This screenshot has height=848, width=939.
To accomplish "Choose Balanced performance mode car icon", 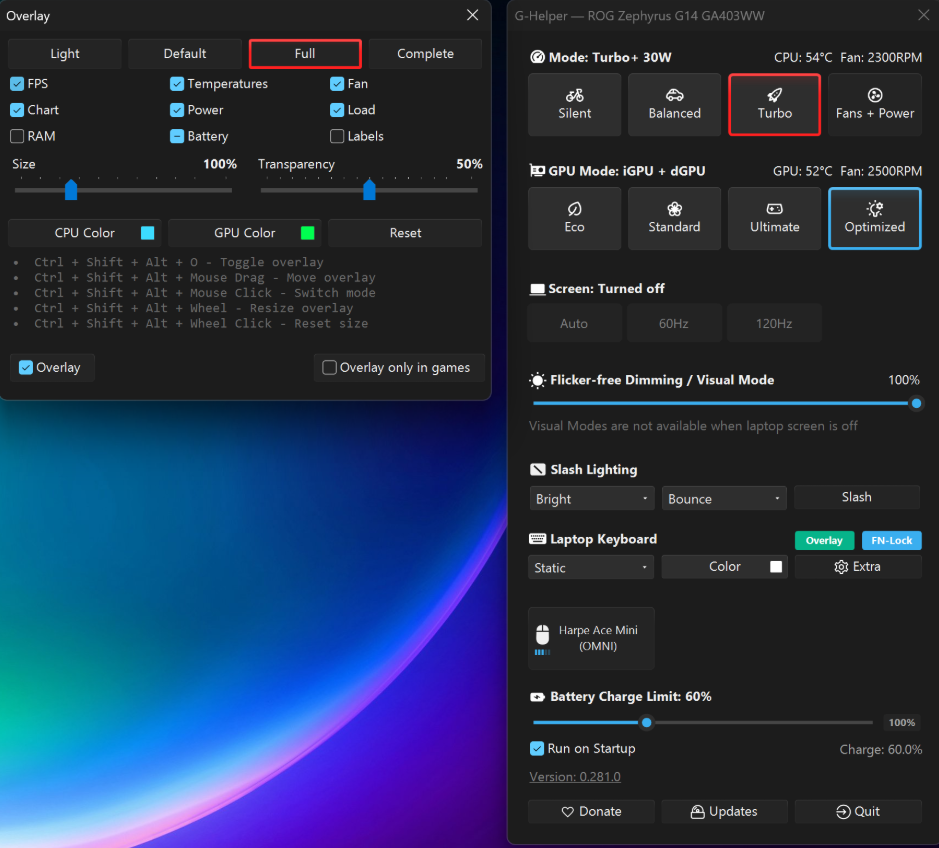I will click(674, 95).
